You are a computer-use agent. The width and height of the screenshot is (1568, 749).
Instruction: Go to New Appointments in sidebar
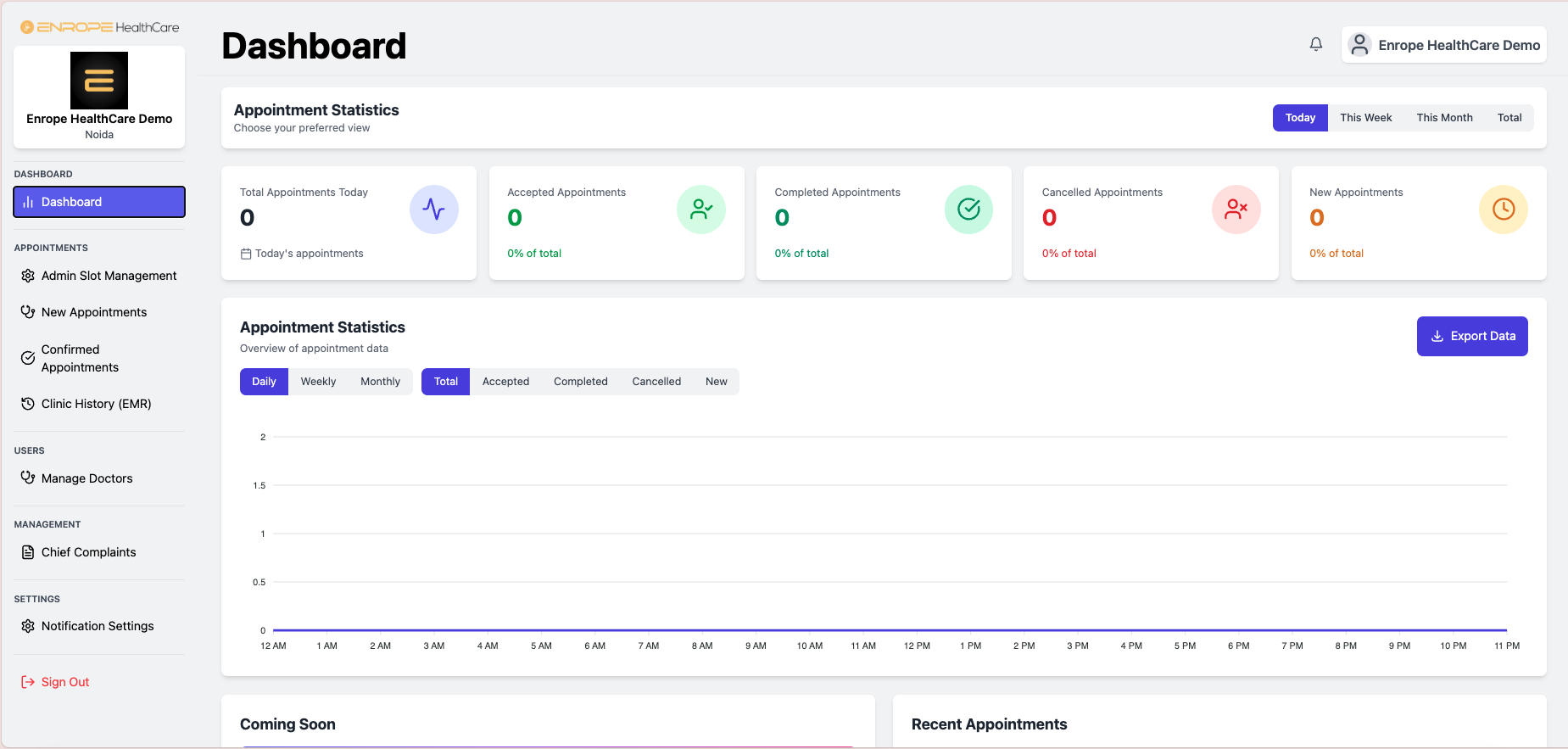click(99, 312)
